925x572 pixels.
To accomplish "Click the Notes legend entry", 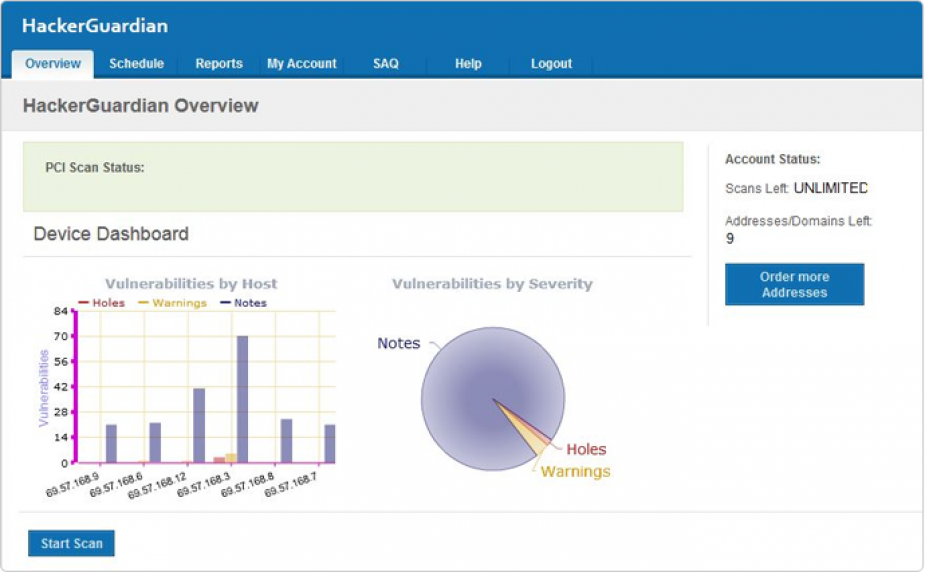I will pyautogui.click(x=243, y=303).
